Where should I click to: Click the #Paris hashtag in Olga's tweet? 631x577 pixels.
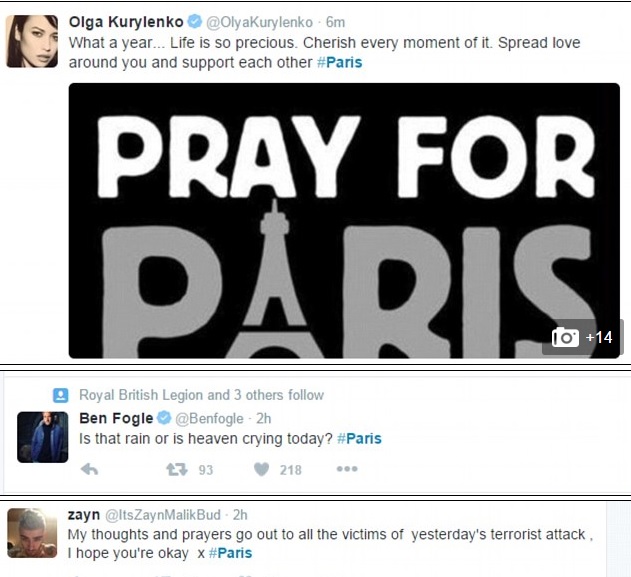(340, 62)
